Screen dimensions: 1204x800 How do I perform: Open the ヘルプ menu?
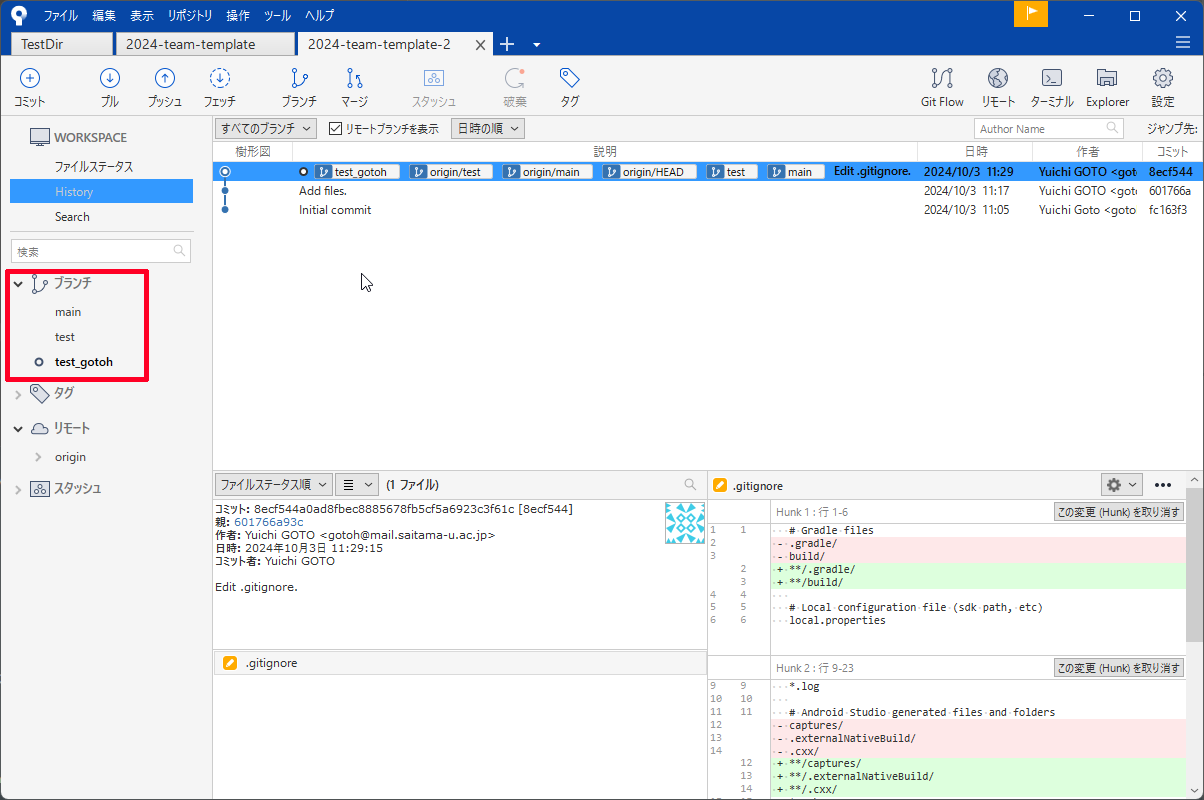point(320,15)
